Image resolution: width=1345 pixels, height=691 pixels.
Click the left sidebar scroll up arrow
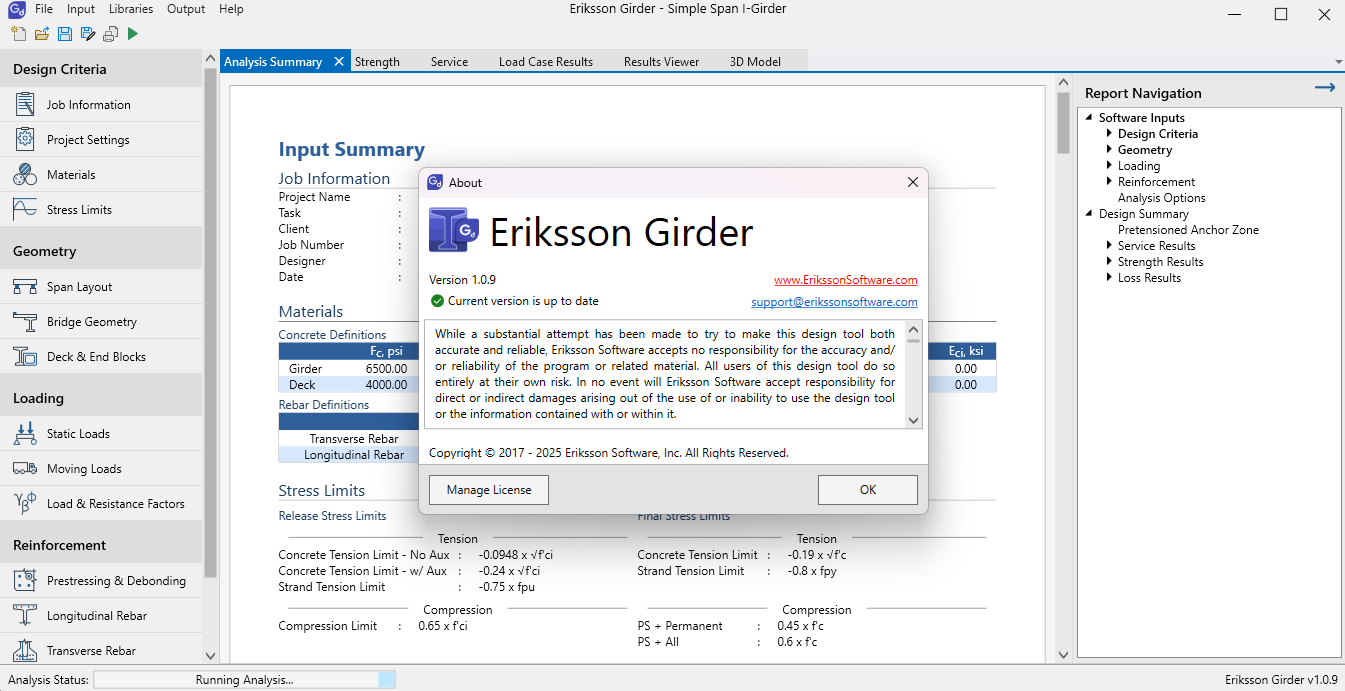tap(210, 59)
